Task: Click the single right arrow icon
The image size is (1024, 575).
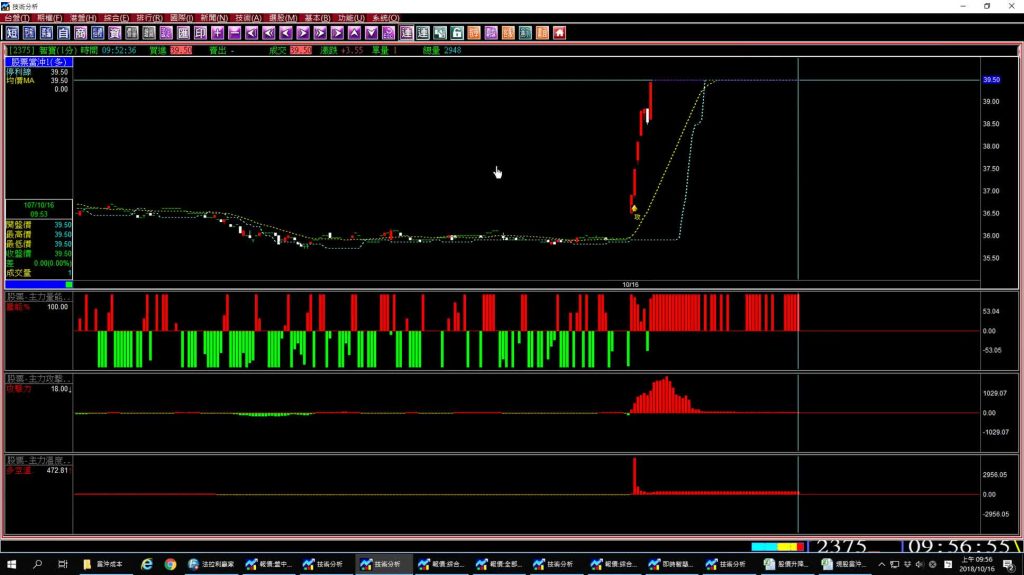Action: tap(303, 33)
